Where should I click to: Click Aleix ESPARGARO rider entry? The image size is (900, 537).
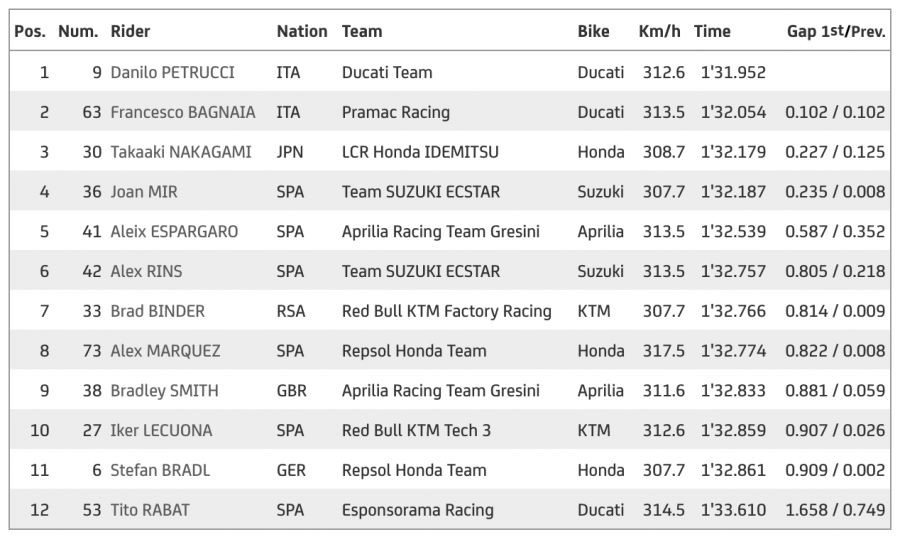tap(174, 232)
